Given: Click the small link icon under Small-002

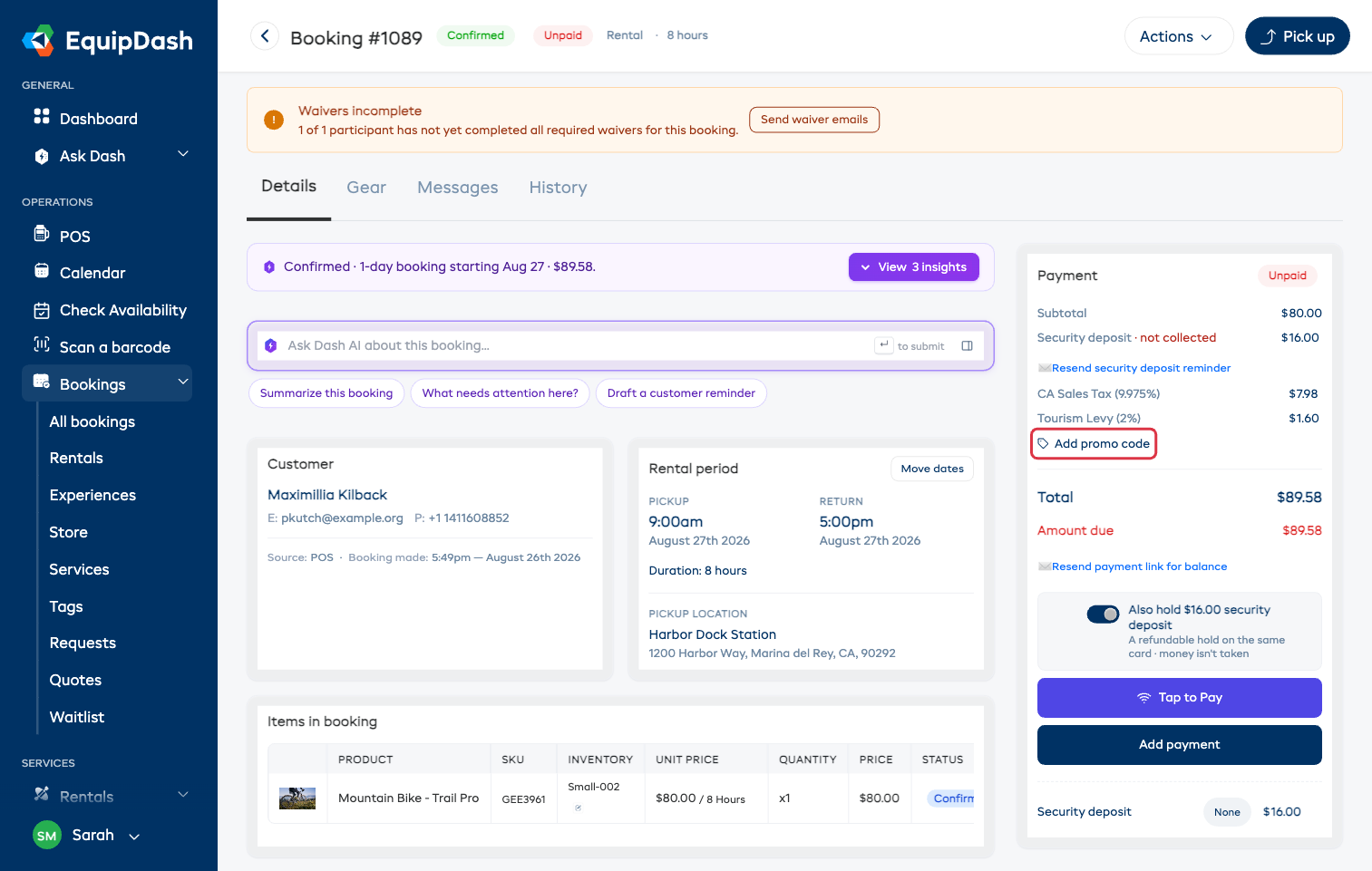Looking at the screenshot, I should pyautogui.click(x=578, y=808).
